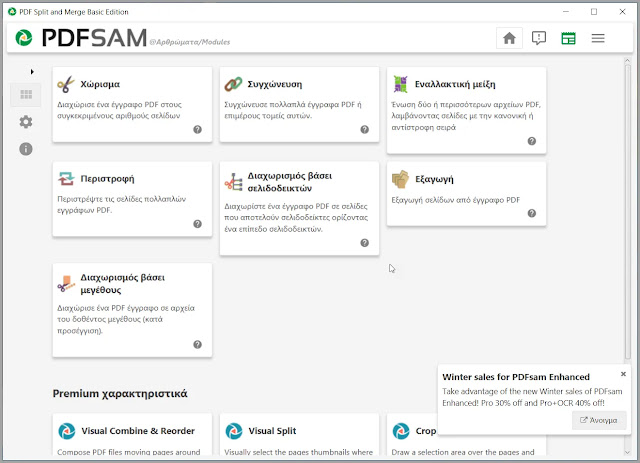This screenshot has width=640, height=463.
Task: Open help for the Συγχώνευση module
Action: [364, 129]
